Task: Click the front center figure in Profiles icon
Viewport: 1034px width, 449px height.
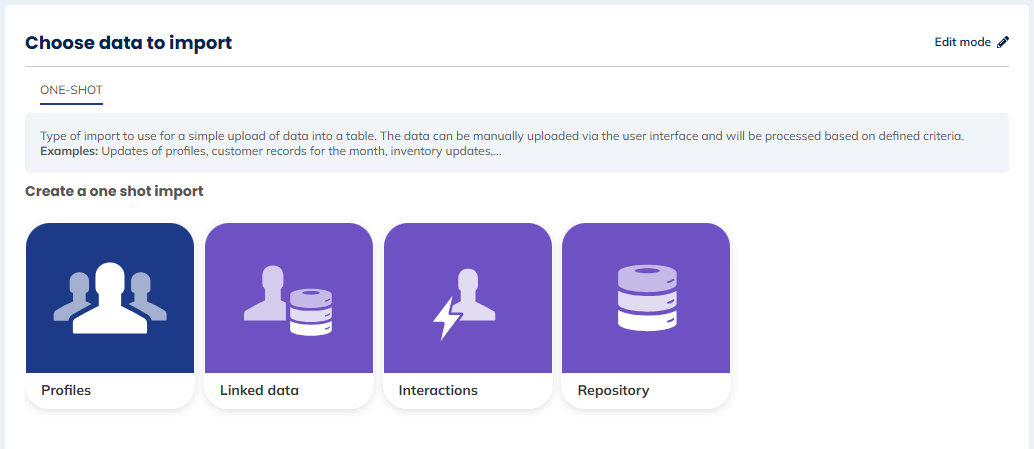Action: pos(110,300)
